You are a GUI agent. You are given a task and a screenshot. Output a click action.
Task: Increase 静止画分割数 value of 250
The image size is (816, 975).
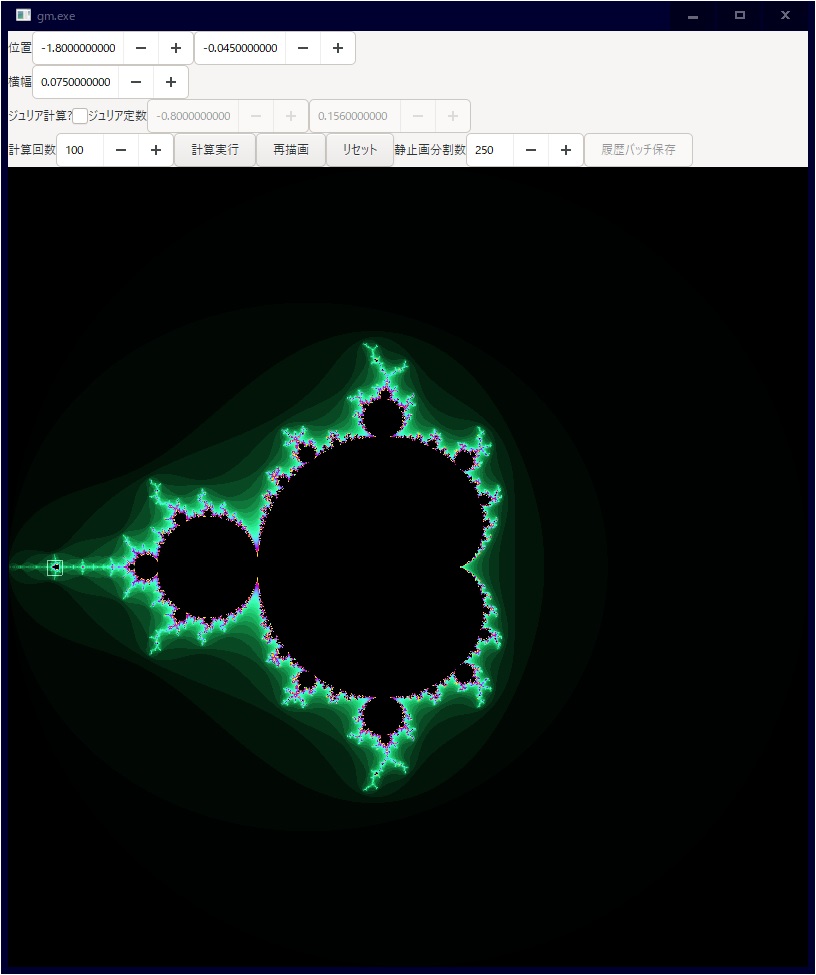click(566, 150)
